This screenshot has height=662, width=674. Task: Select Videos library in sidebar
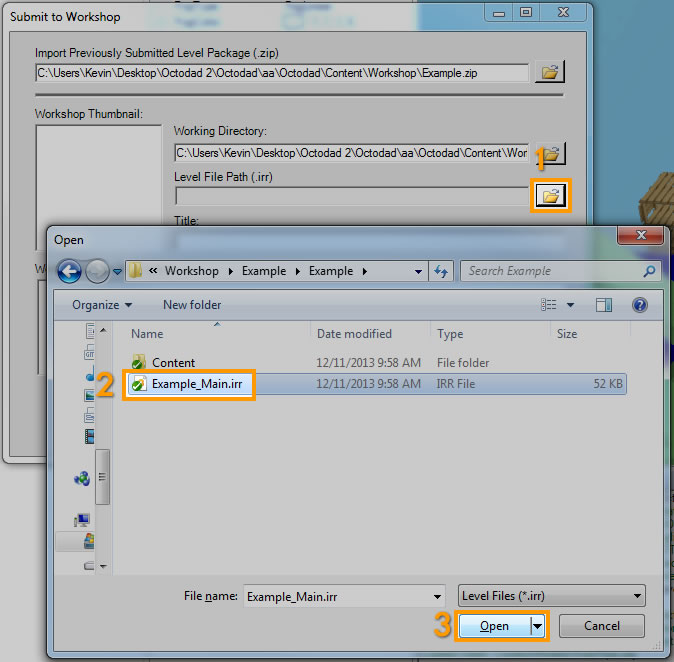(89, 436)
